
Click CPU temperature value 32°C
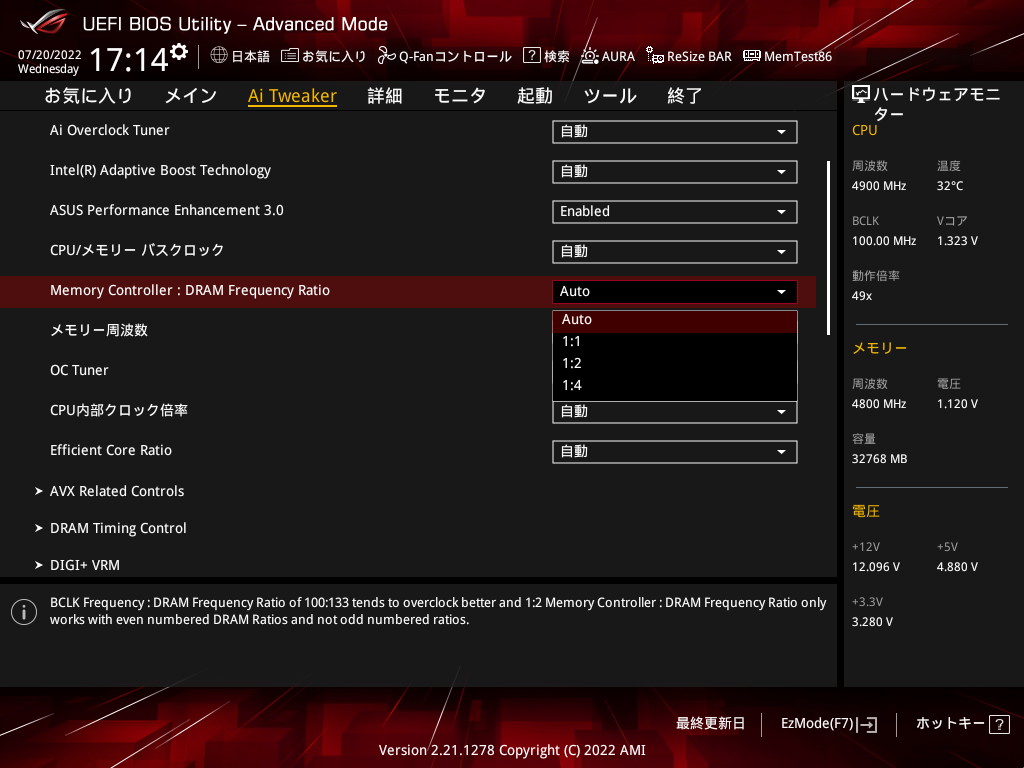[x=950, y=186]
